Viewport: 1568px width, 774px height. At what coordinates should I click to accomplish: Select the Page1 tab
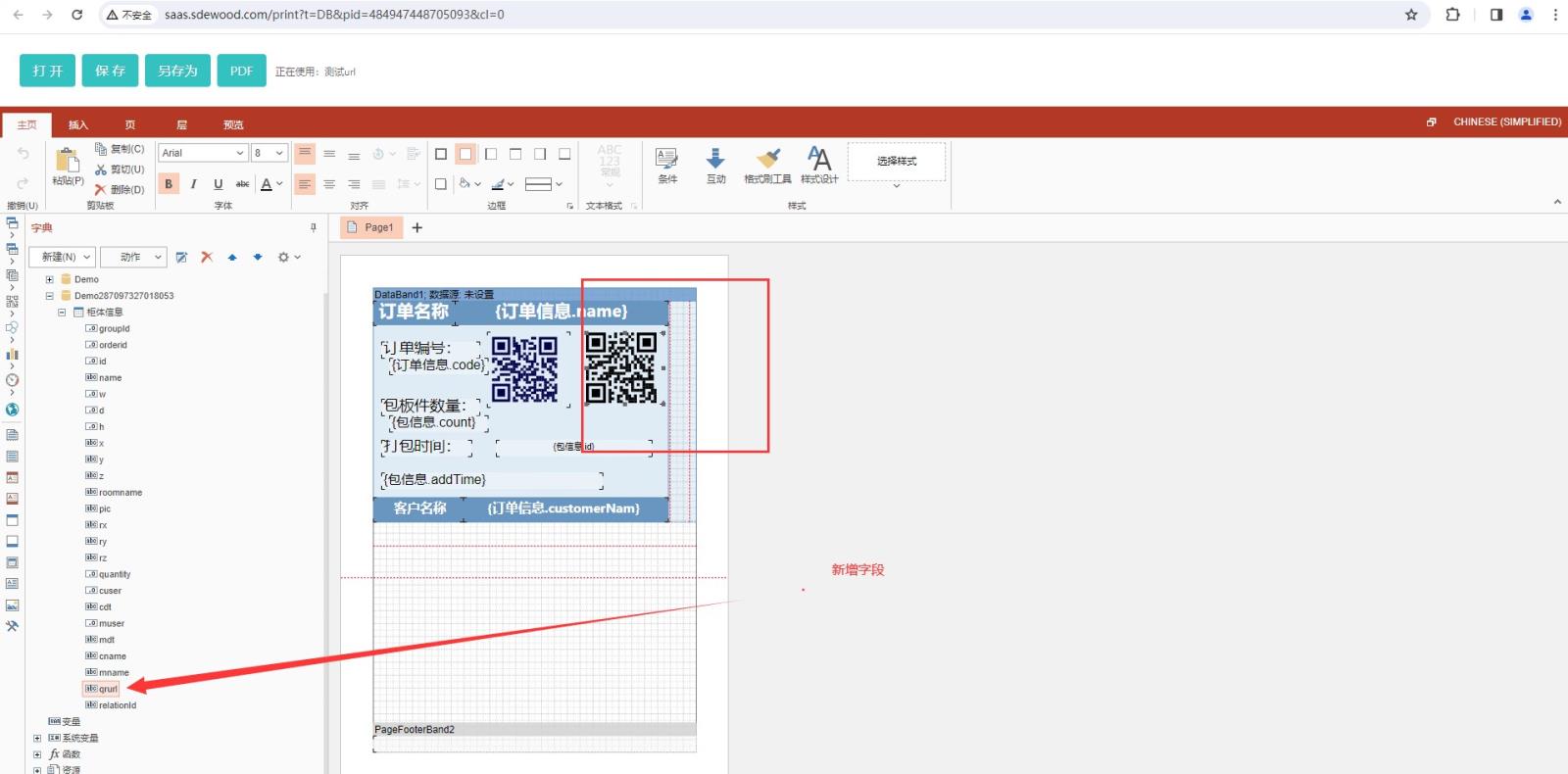point(370,227)
